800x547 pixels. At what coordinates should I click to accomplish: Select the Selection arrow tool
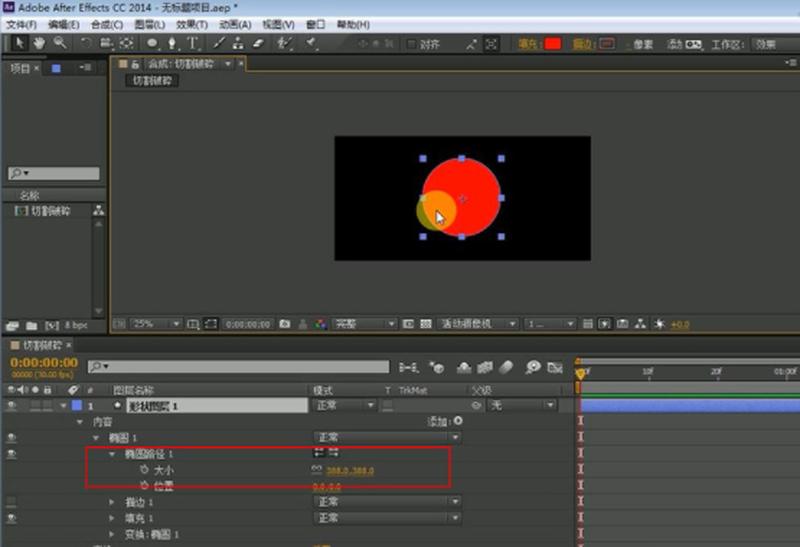(19, 43)
